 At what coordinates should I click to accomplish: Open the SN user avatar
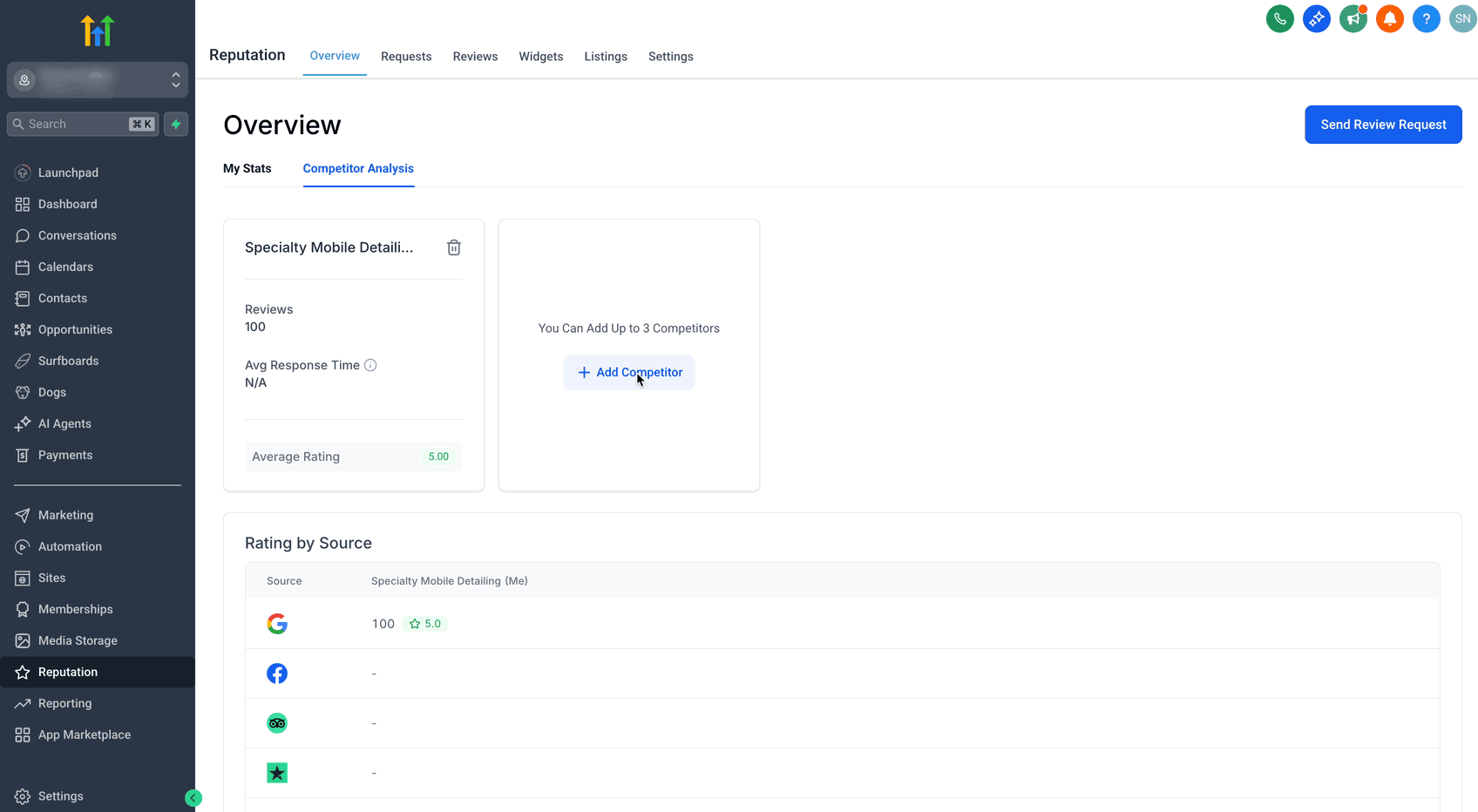tap(1462, 18)
